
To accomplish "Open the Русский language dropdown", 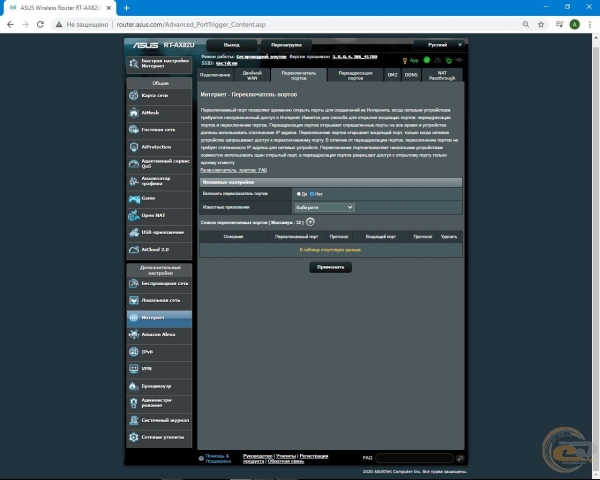I will [x=439, y=45].
